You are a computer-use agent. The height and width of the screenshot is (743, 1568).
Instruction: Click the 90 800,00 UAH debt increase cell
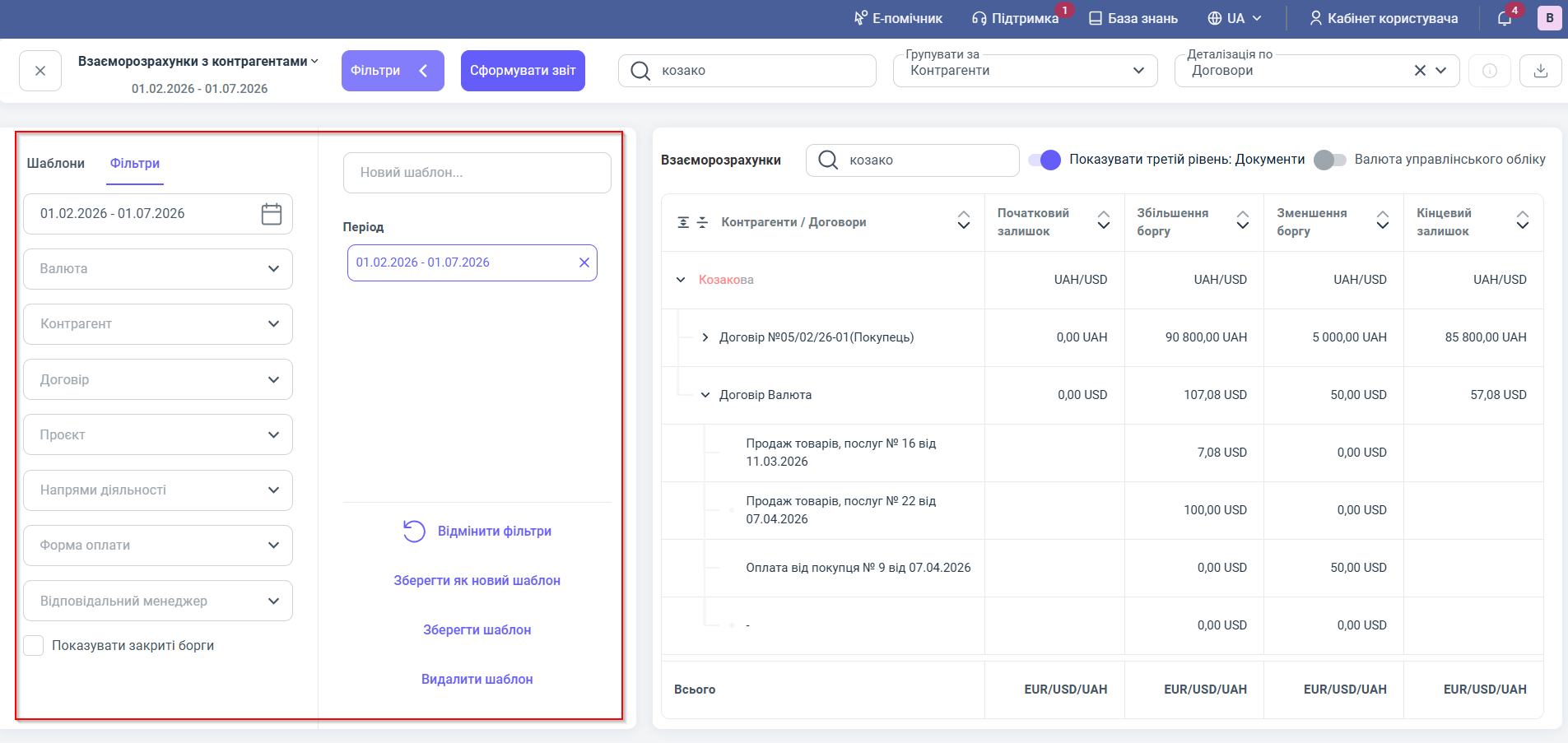(x=1206, y=338)
